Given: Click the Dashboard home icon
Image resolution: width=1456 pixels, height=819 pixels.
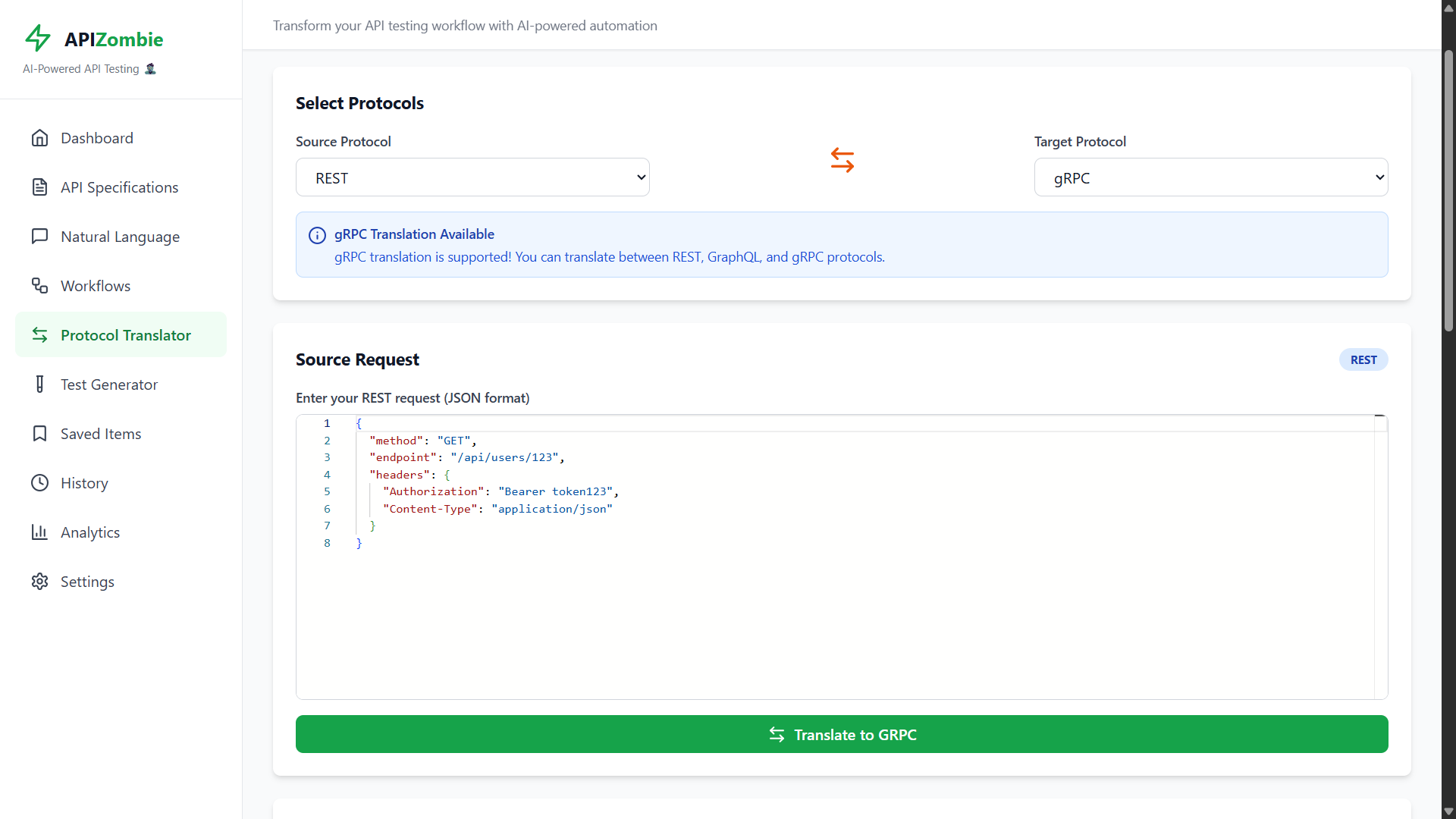Looking at the screenshot, I should click(x=39, y=138).
